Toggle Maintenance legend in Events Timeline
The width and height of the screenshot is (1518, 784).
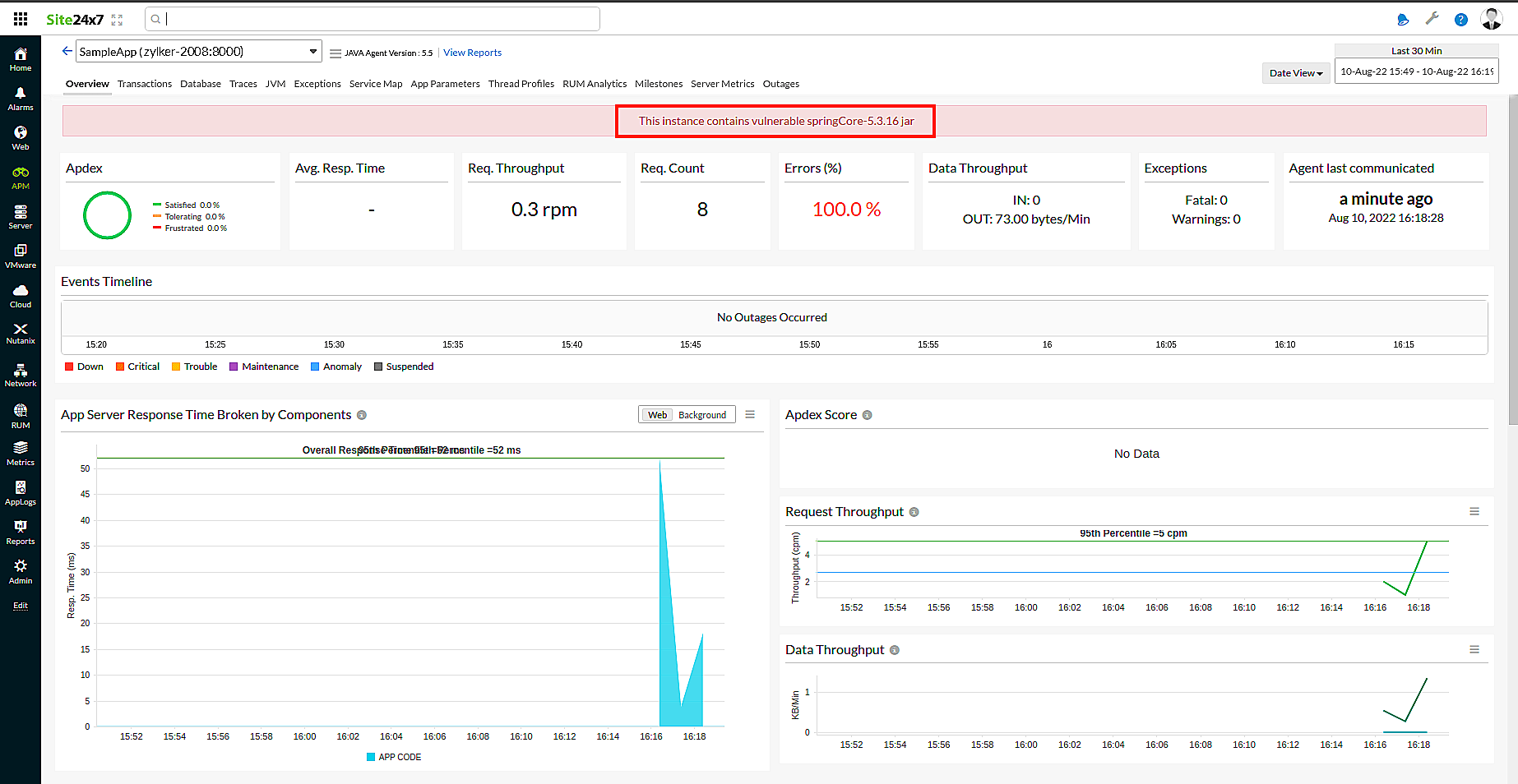tap(264, 367)
